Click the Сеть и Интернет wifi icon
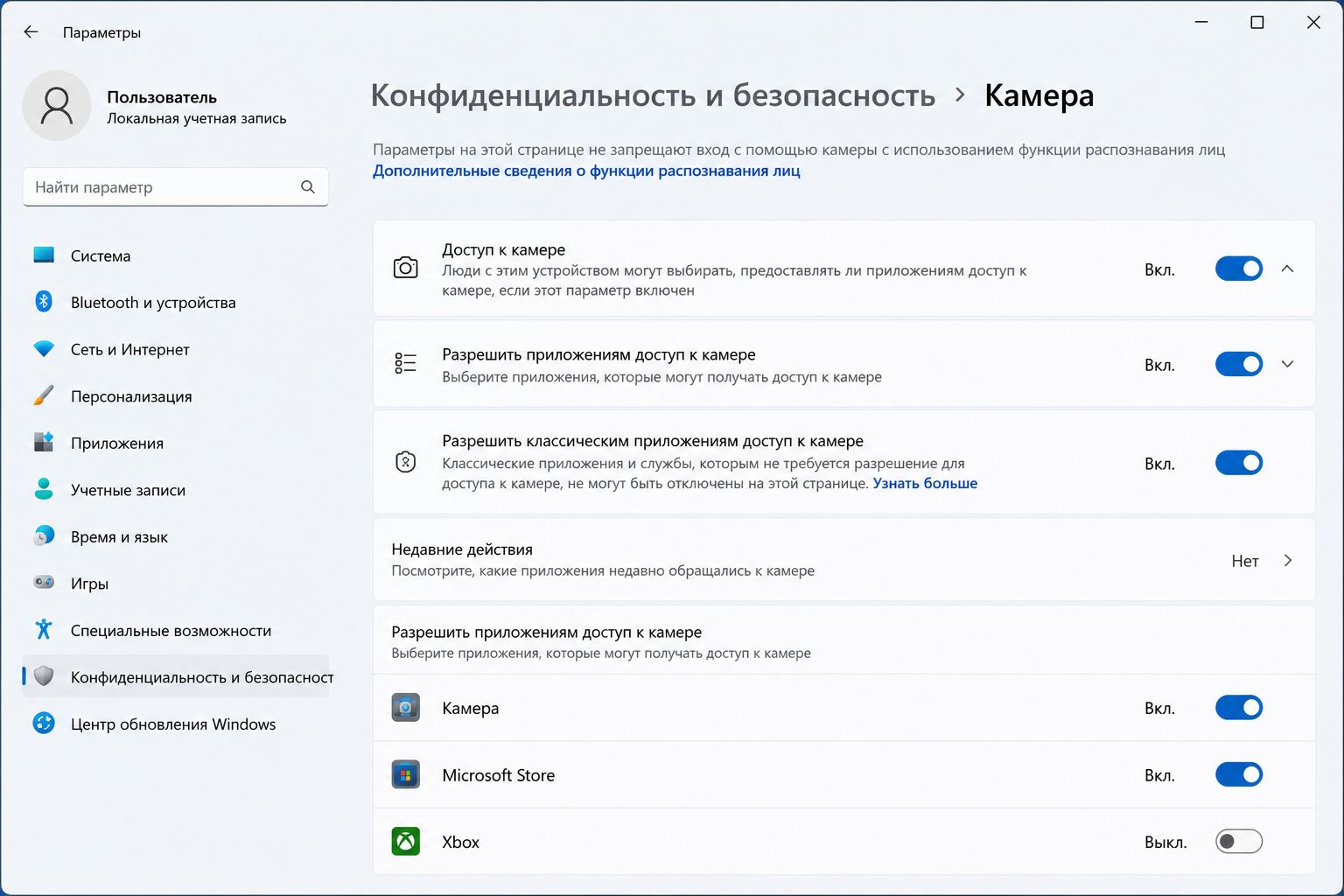 click(44, 349)
